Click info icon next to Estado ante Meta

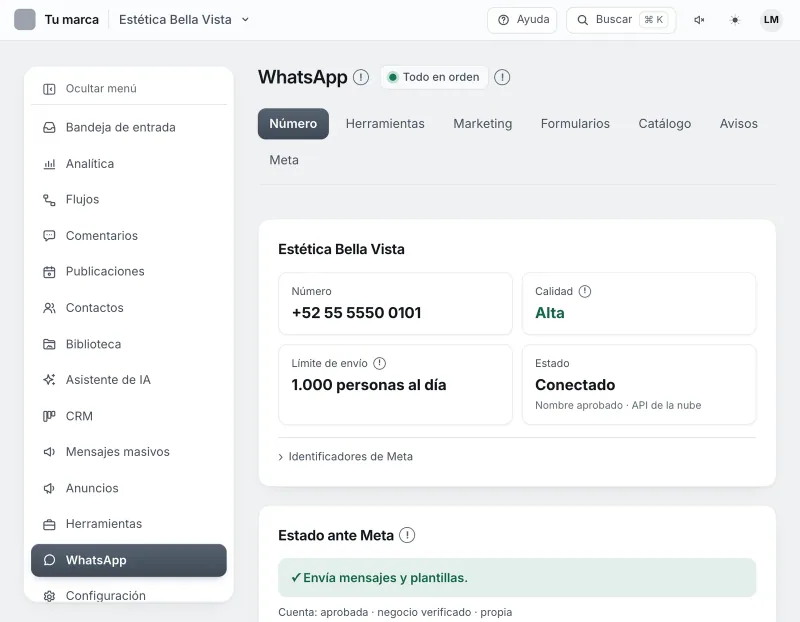(x=407, y=535)
